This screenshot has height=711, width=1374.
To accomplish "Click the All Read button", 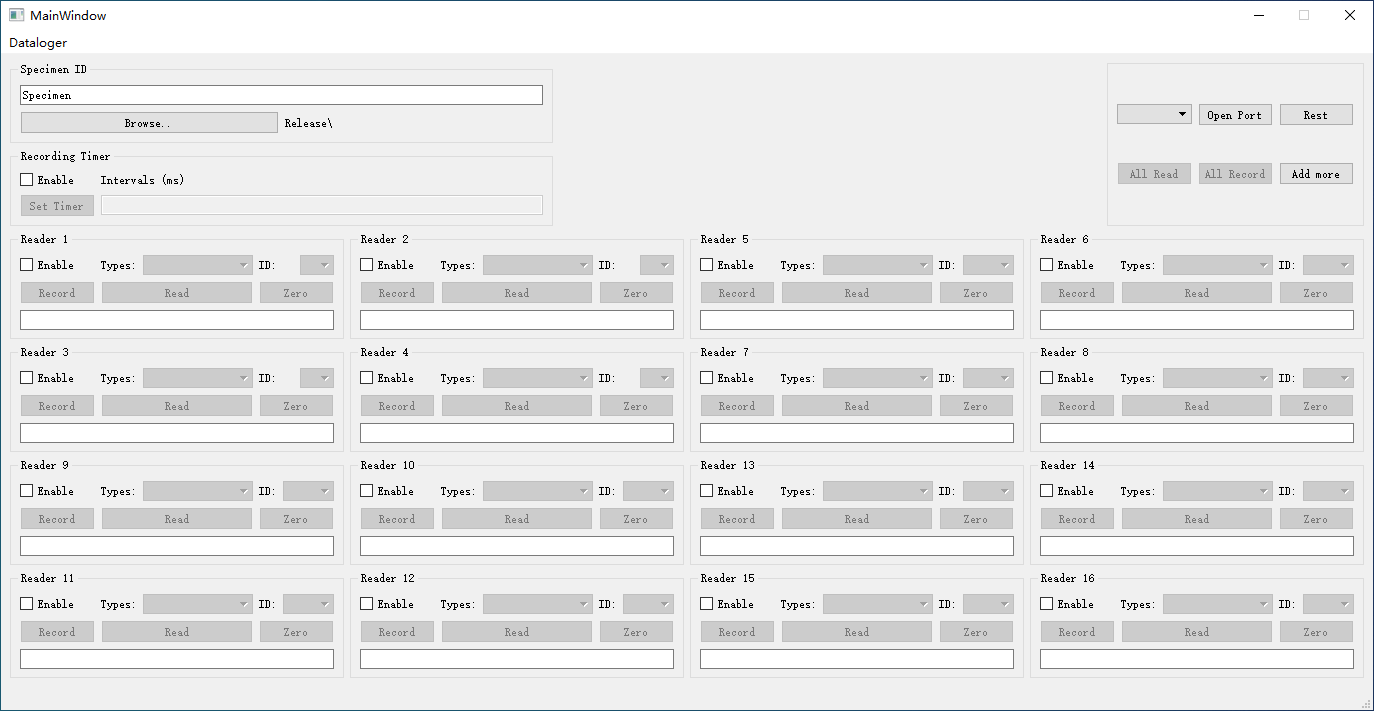I will [x=1154, y=174].
